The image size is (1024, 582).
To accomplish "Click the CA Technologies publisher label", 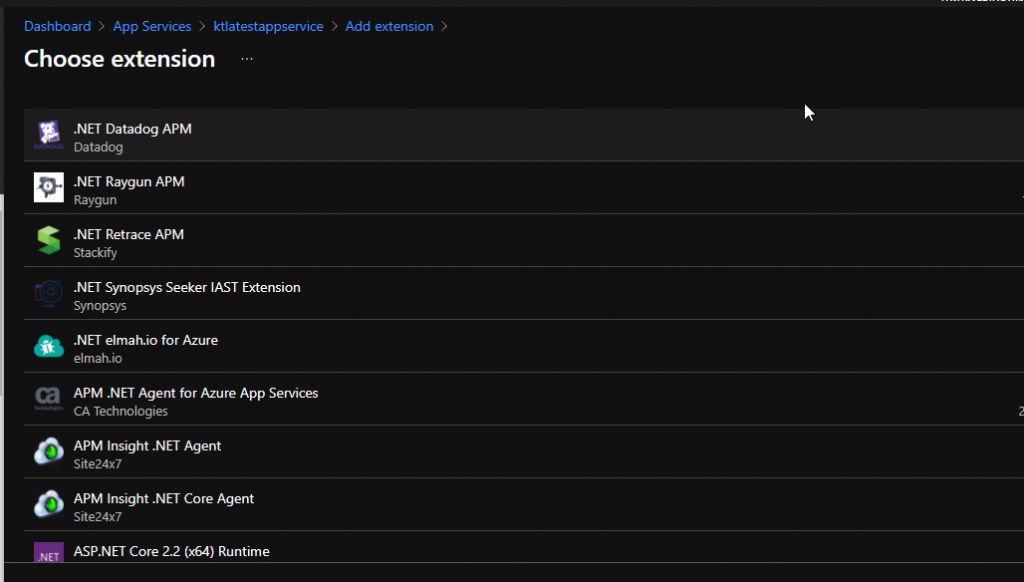I will point(121,412).
